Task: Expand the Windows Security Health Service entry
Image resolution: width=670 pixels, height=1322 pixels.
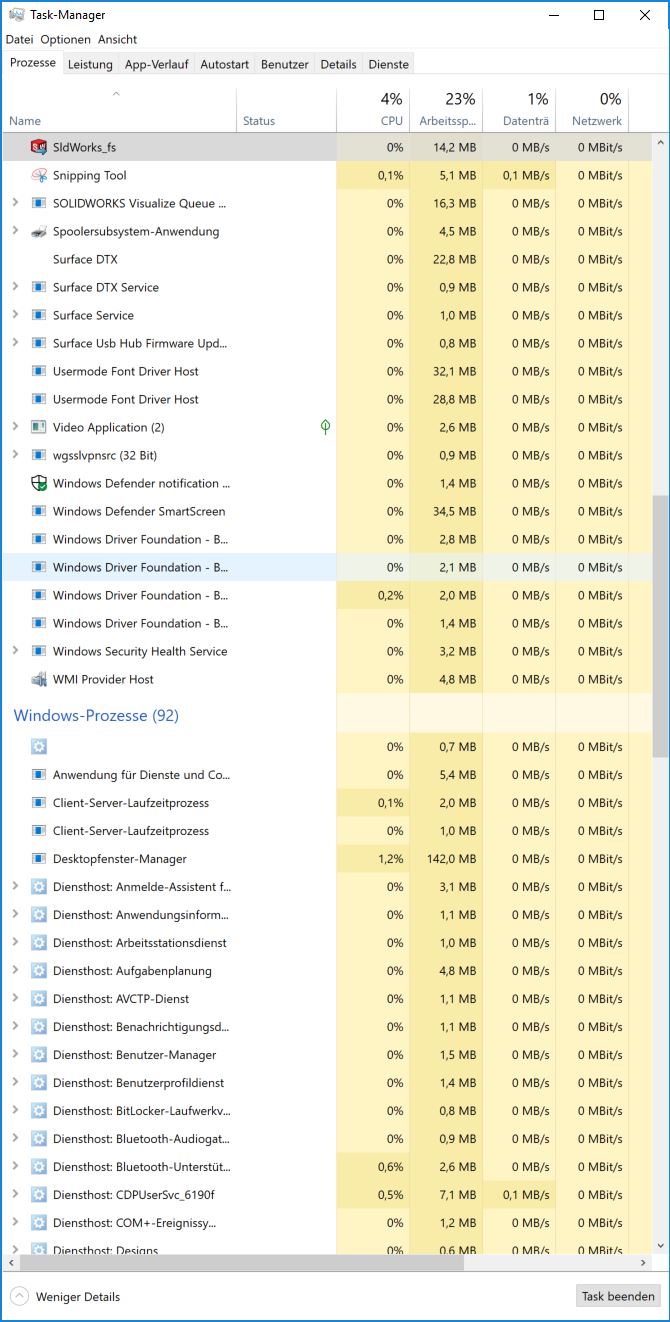Action: coord(15,651)
